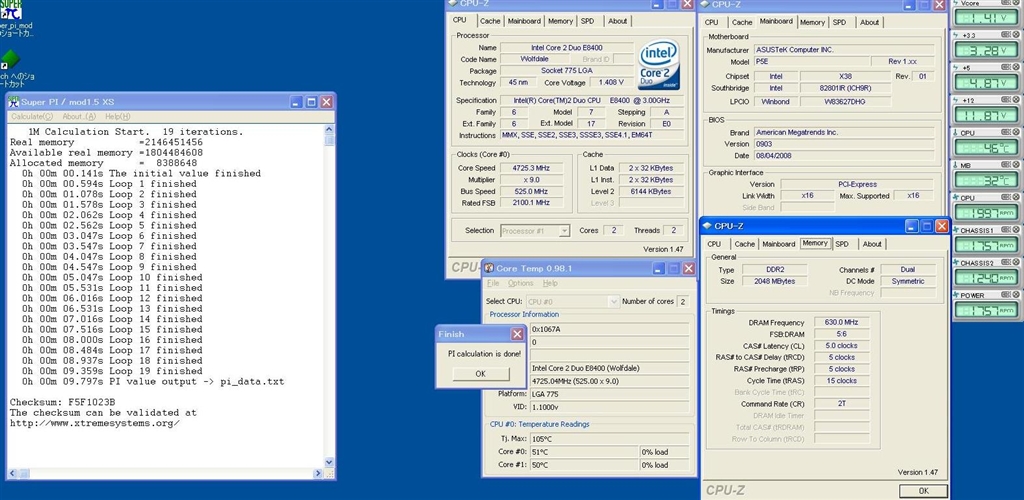
Task: Click the thermometer icon beside MB label
Action: 957,165
